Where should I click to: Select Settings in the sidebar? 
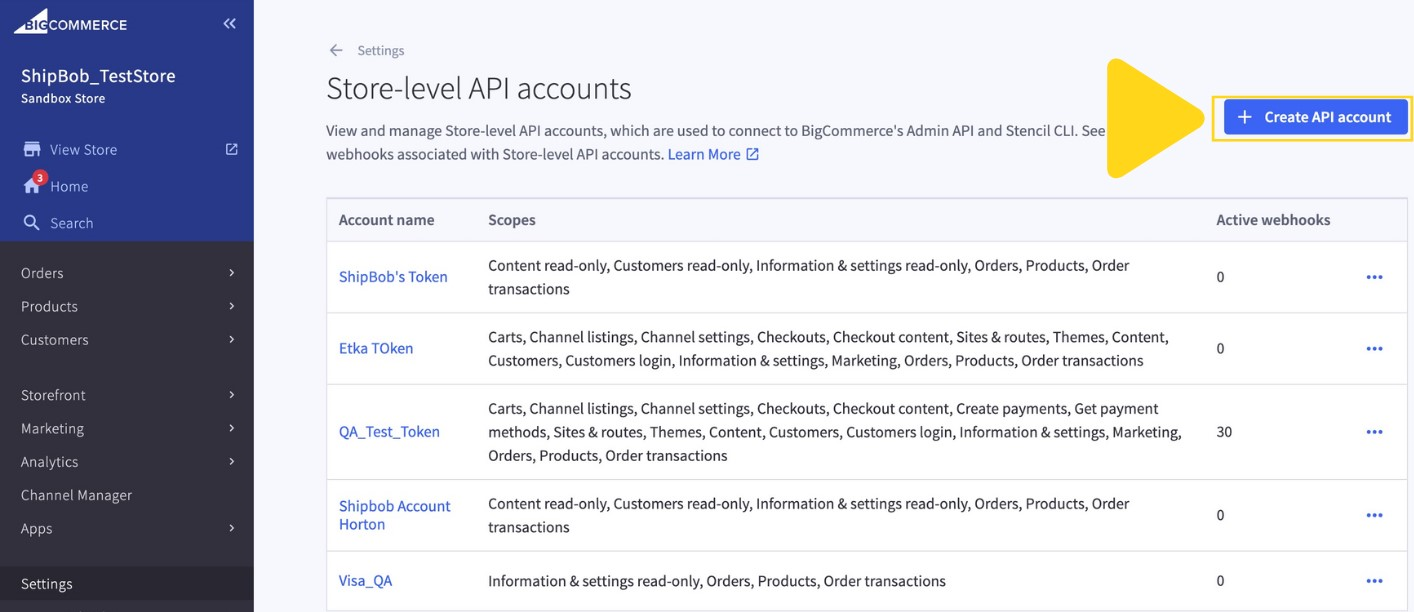click(47, 583)
